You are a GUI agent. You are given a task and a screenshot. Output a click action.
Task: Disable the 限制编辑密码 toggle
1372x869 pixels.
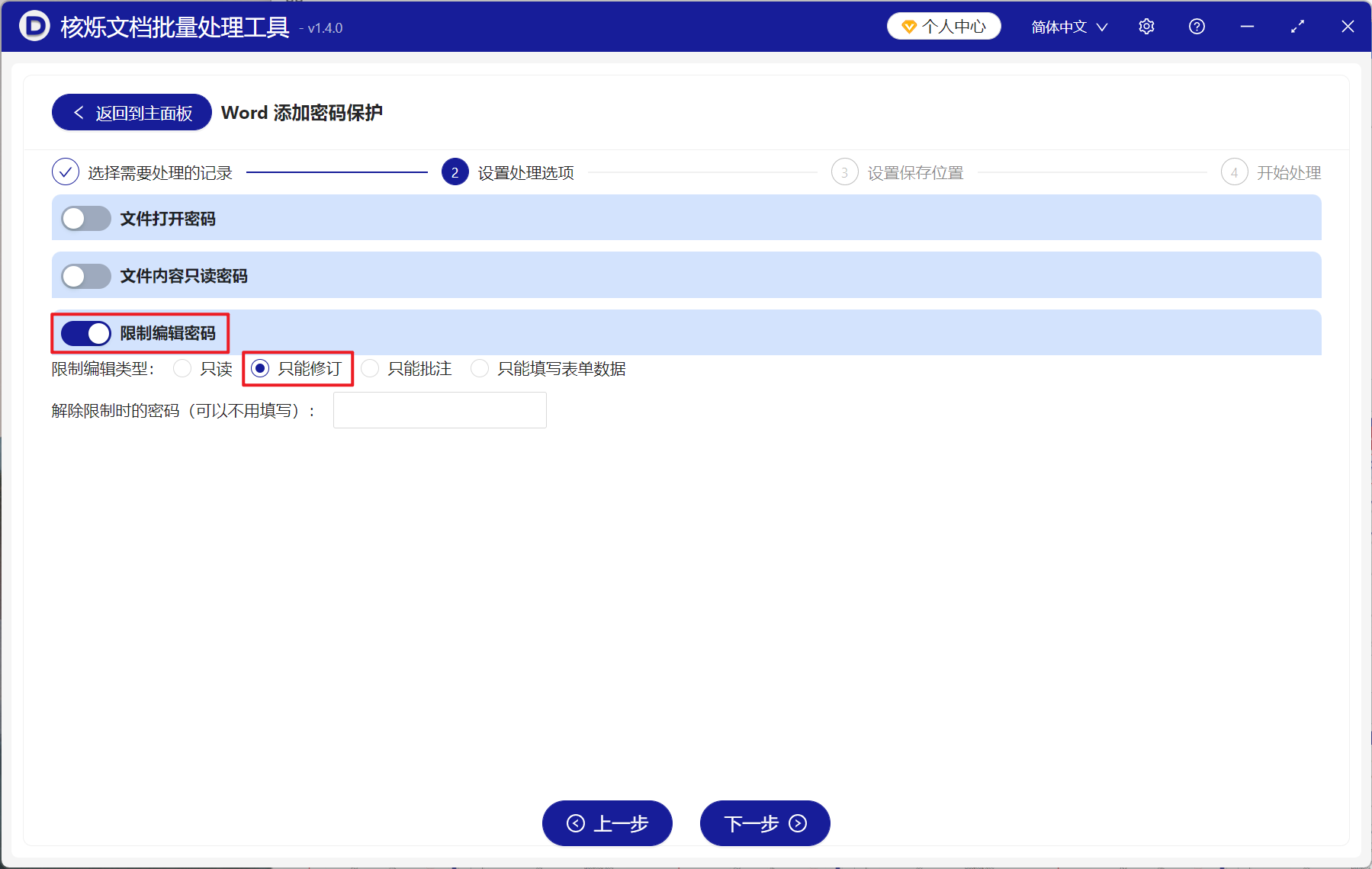(85, 333)
